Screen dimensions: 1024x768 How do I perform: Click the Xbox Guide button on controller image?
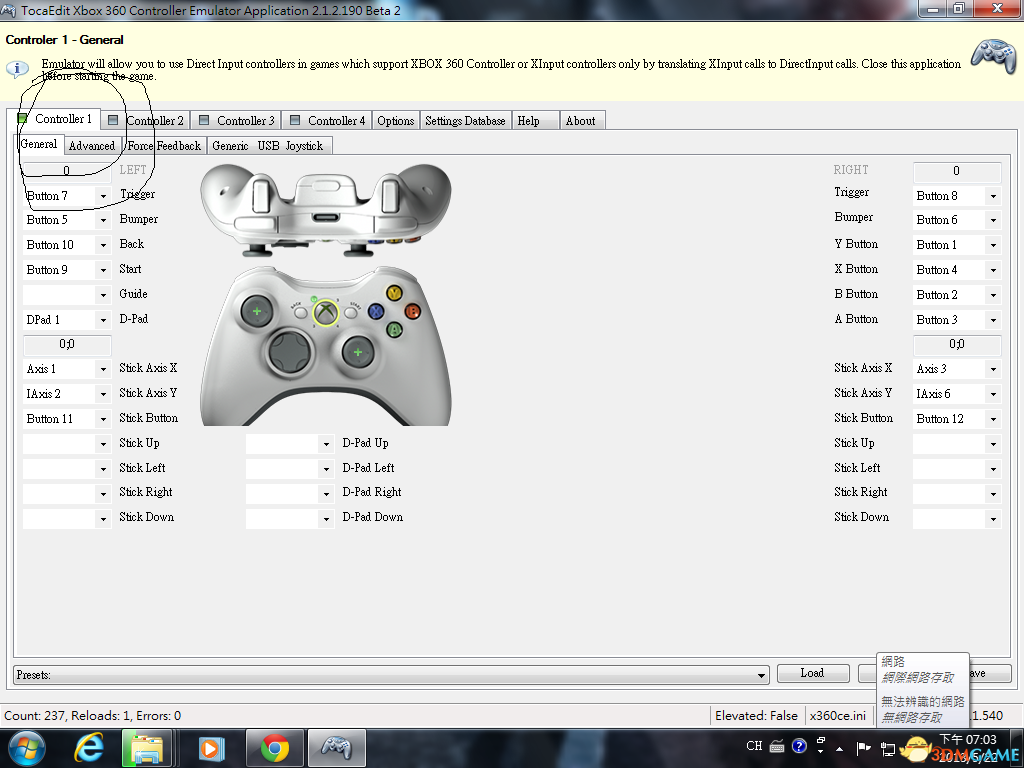pos(325,313)
